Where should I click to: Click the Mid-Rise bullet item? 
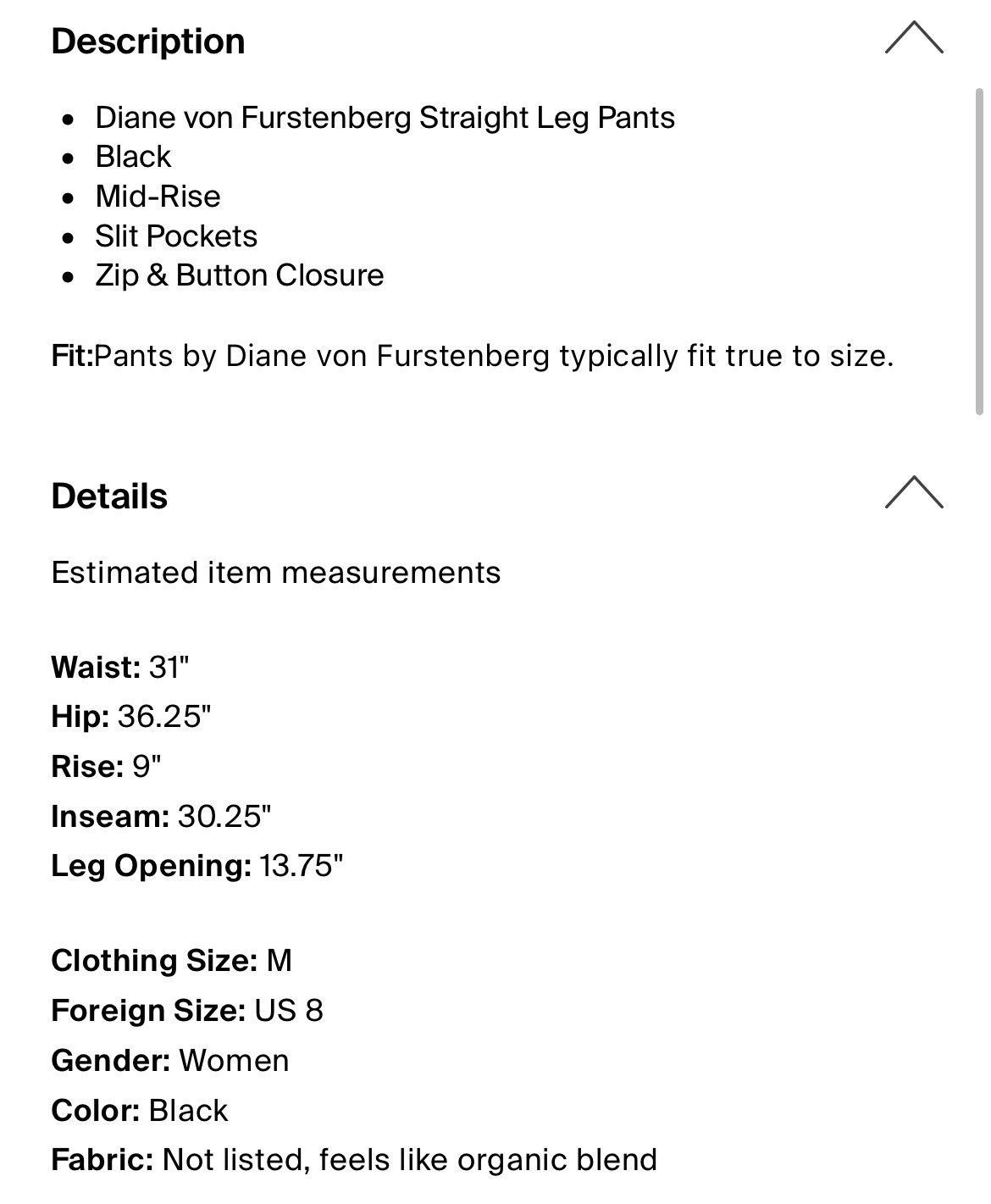pyautogui.click(x=158, y=197)
